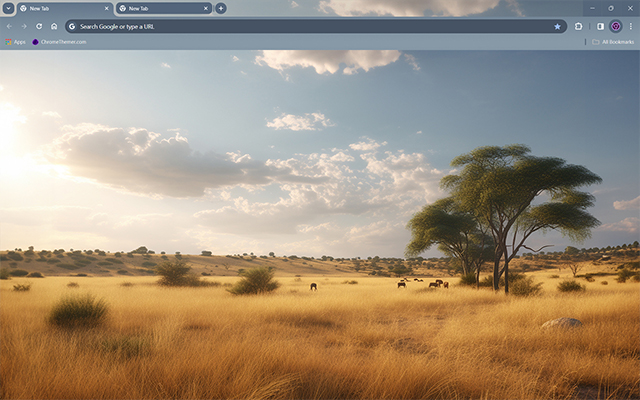The width and height of the screenshot is (640, 400).
Task: Open the profile avatar menu
Action: (x=616, y=27)
